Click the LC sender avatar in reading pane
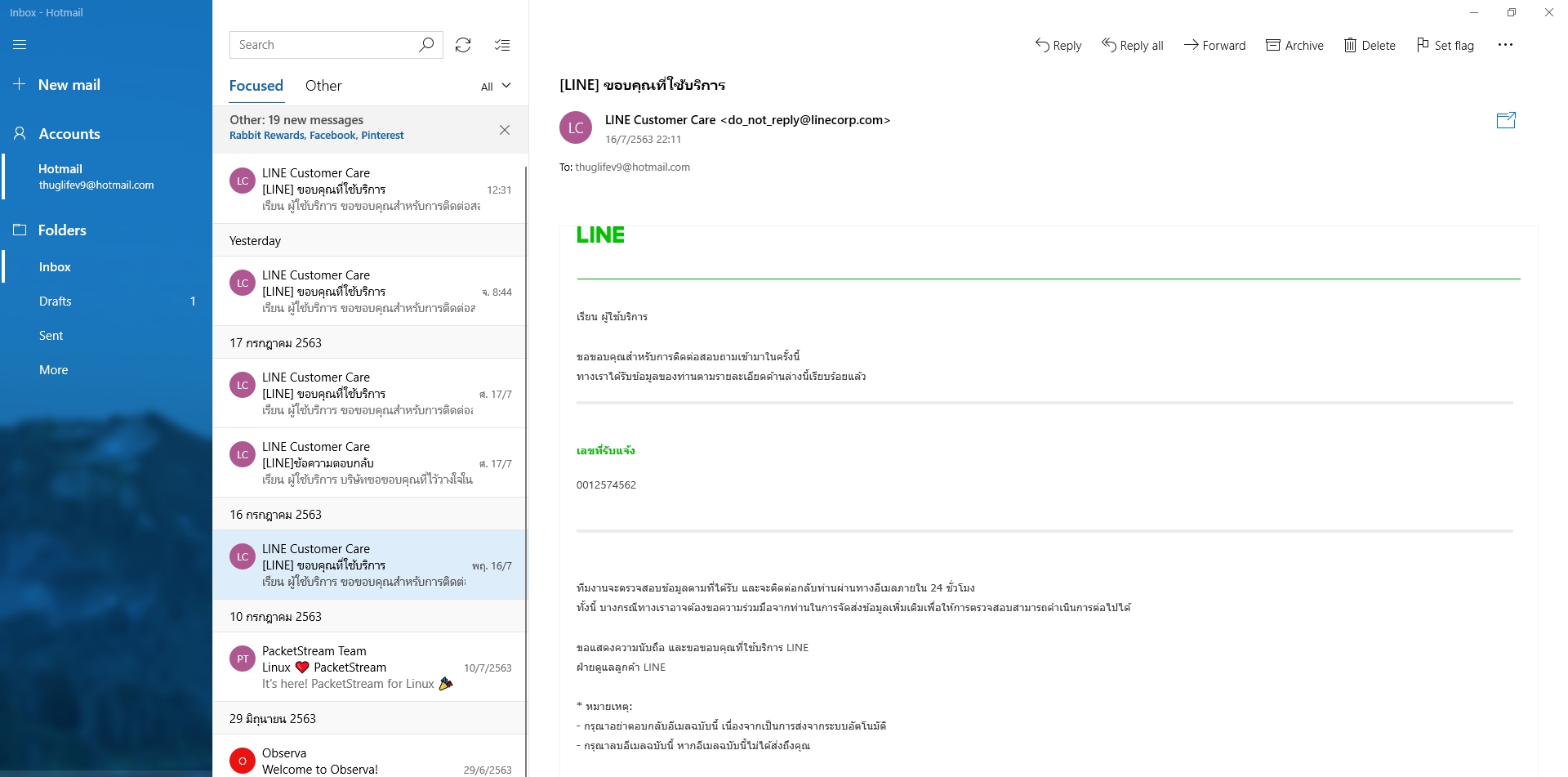Image resolution: width=1568 pixels, height=777 pixels. pos(576,127)
